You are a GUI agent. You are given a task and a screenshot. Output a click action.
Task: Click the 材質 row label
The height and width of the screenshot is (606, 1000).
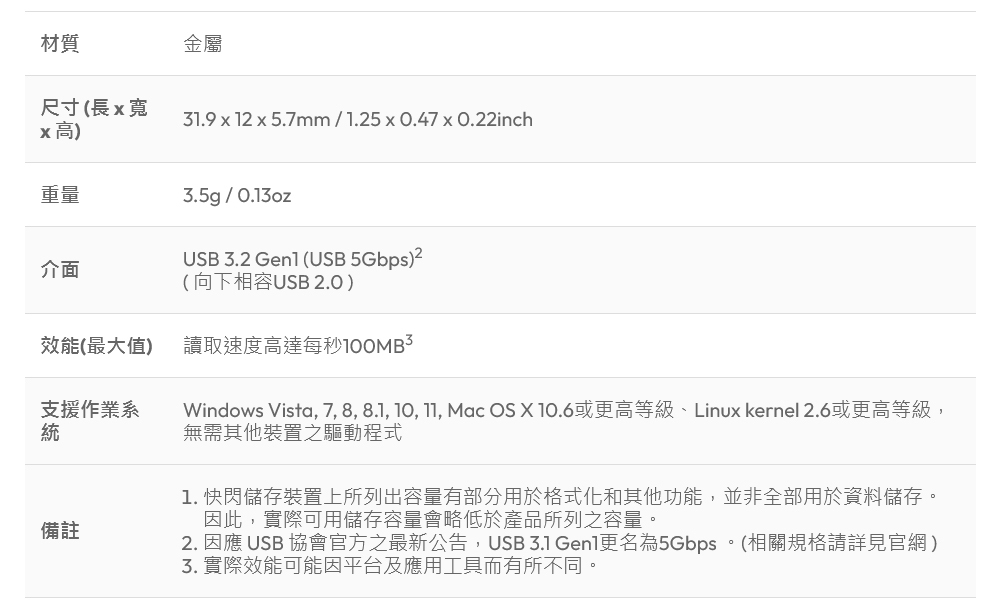click(60, 43)
